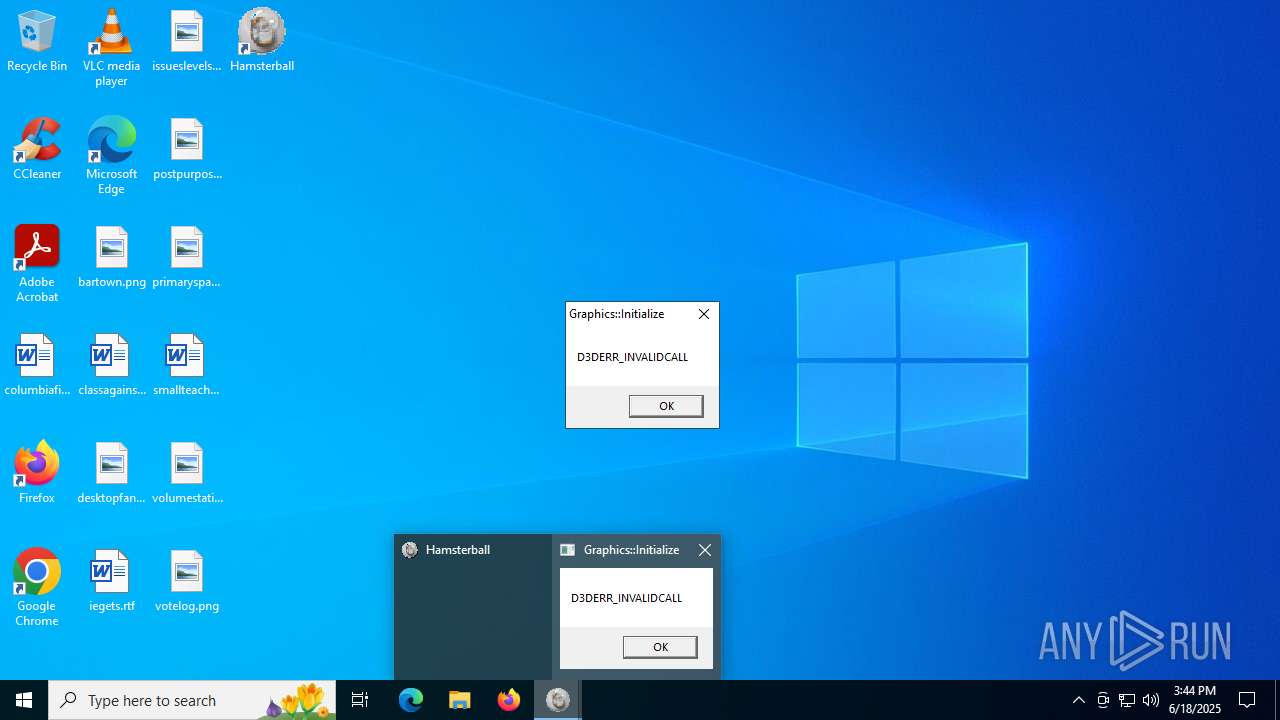Open CCleaner desktop shortcut
The width and height of the screenshot is (1280, 720).
(x=37, y=150)
